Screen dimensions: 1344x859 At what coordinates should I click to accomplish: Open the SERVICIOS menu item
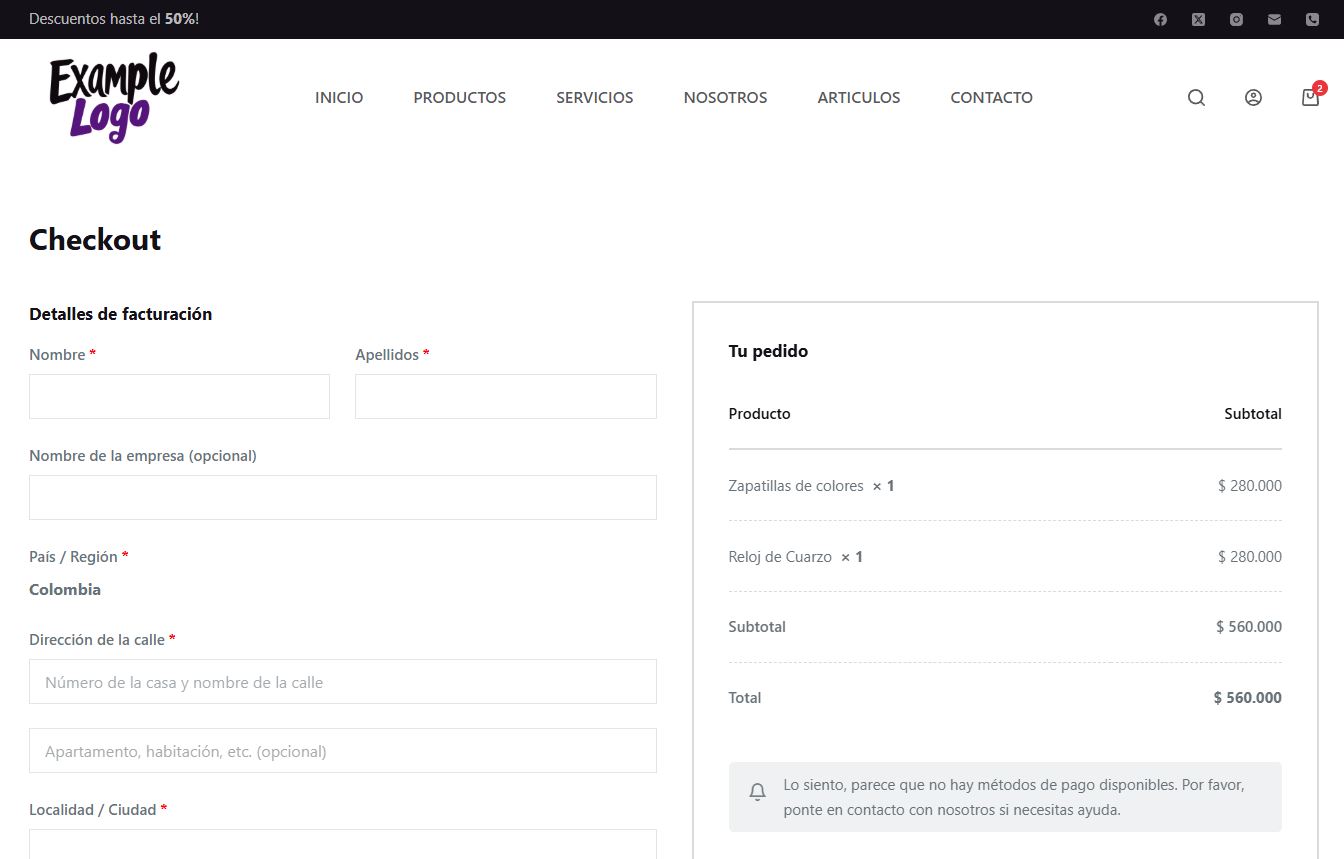(594, 97)
